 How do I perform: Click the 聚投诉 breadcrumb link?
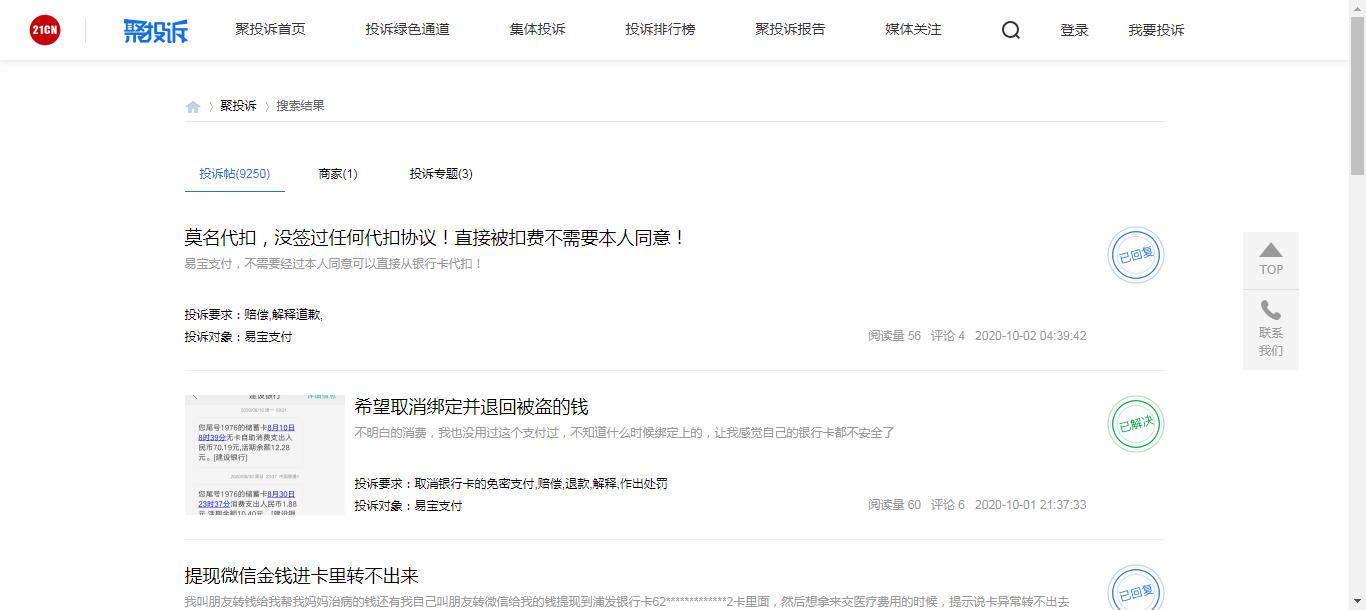[239, 105]
